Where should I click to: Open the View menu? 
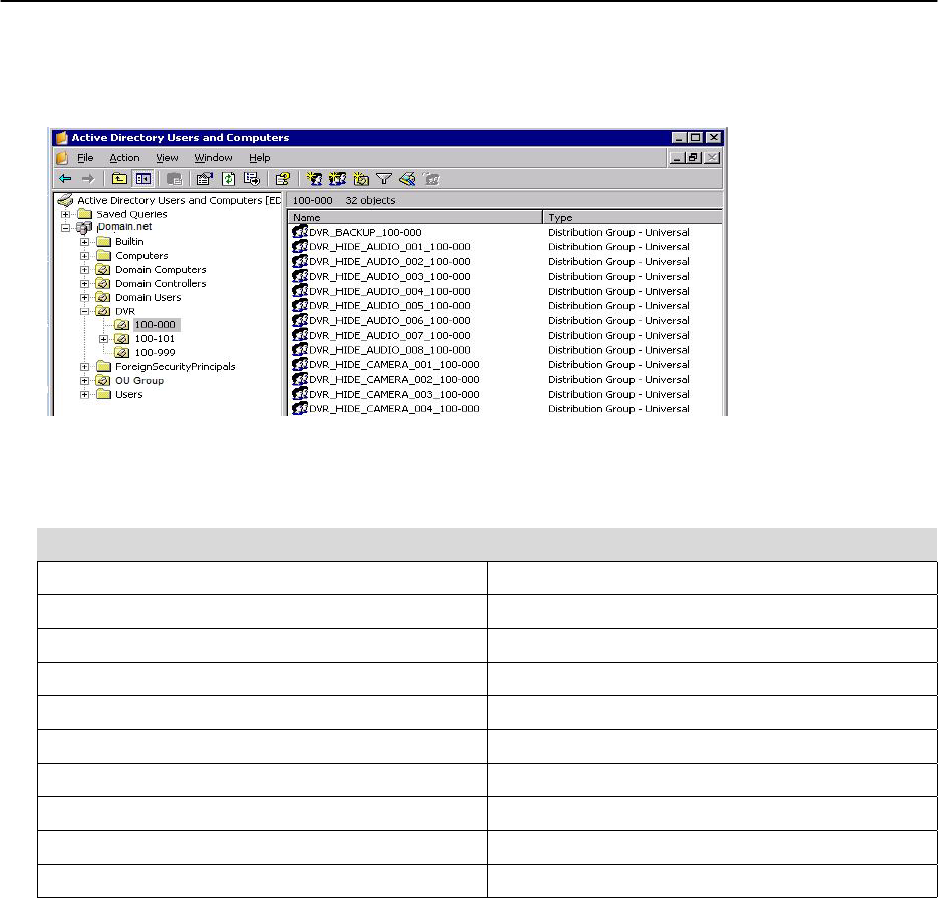click(167, 158)
